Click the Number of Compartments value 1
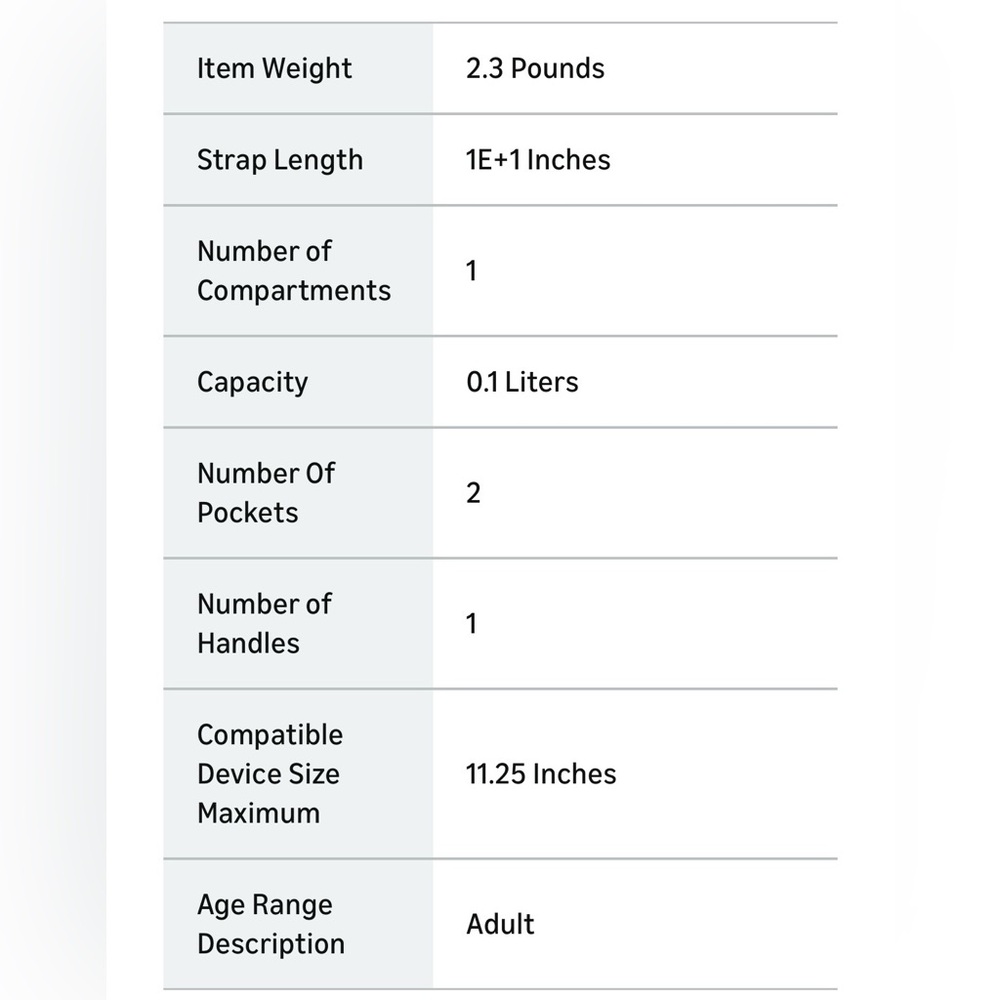 [471, 271]
